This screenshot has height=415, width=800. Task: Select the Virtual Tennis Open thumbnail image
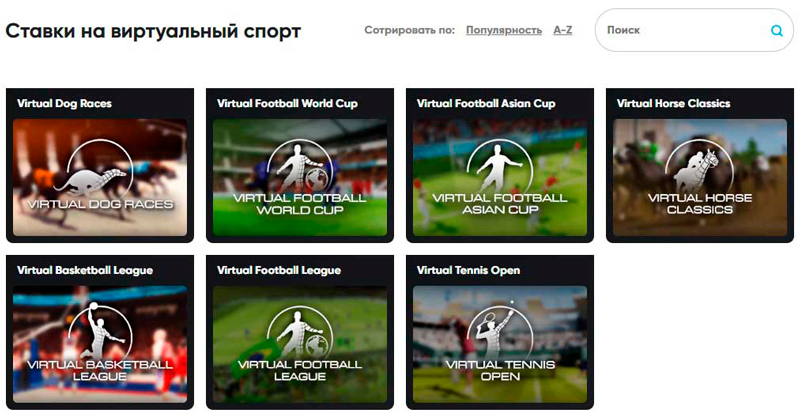click(500, 344)
